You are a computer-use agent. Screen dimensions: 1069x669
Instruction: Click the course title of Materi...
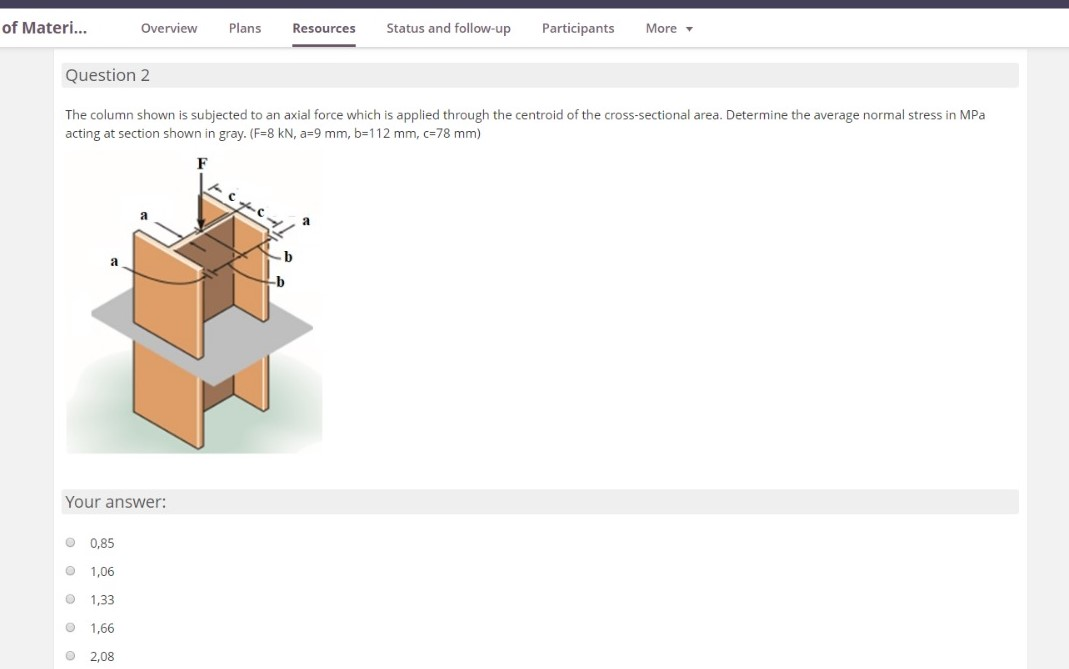[x=43, y=28]
